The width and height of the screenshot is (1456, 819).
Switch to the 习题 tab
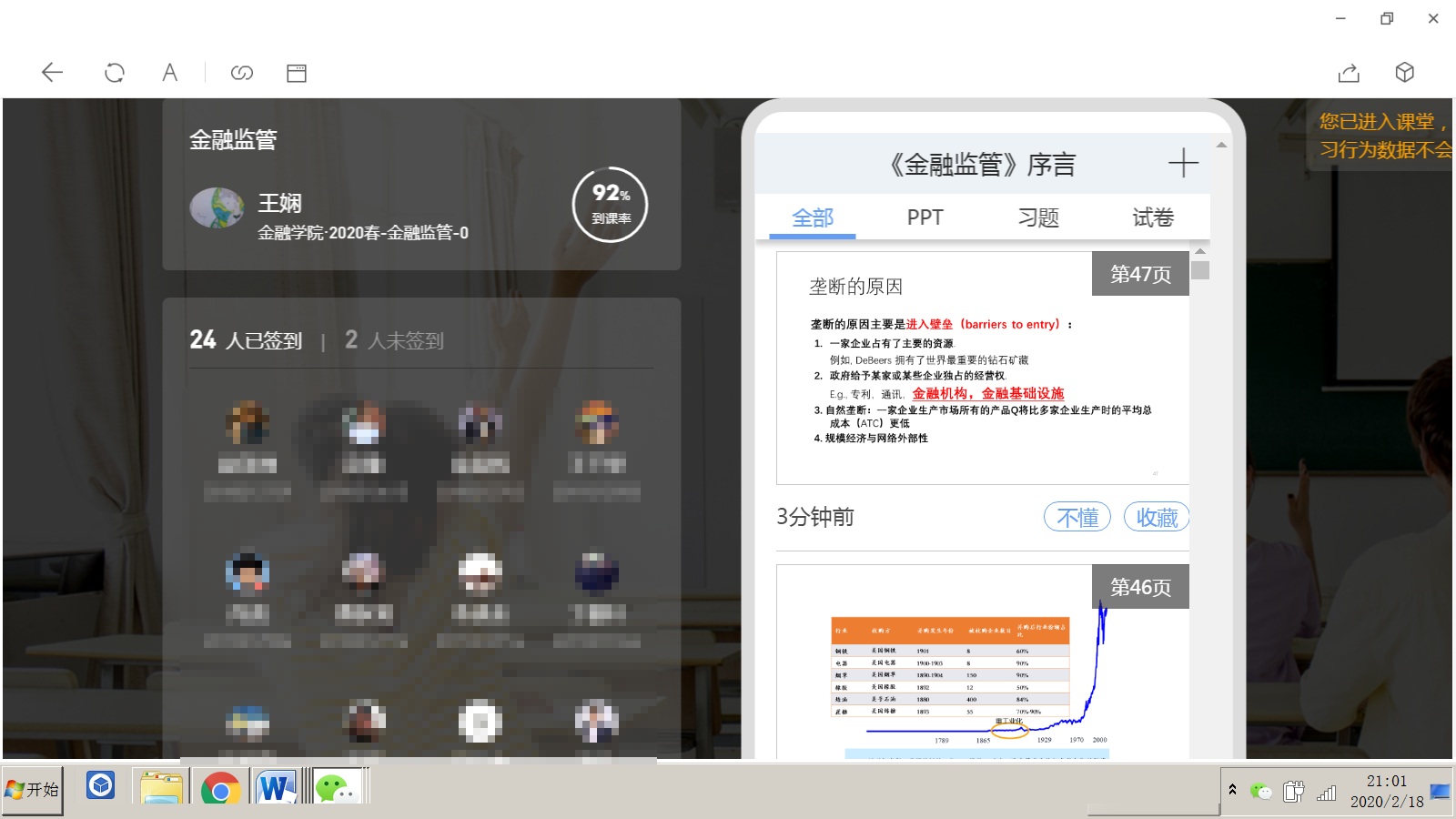(x=1038, y=217)
